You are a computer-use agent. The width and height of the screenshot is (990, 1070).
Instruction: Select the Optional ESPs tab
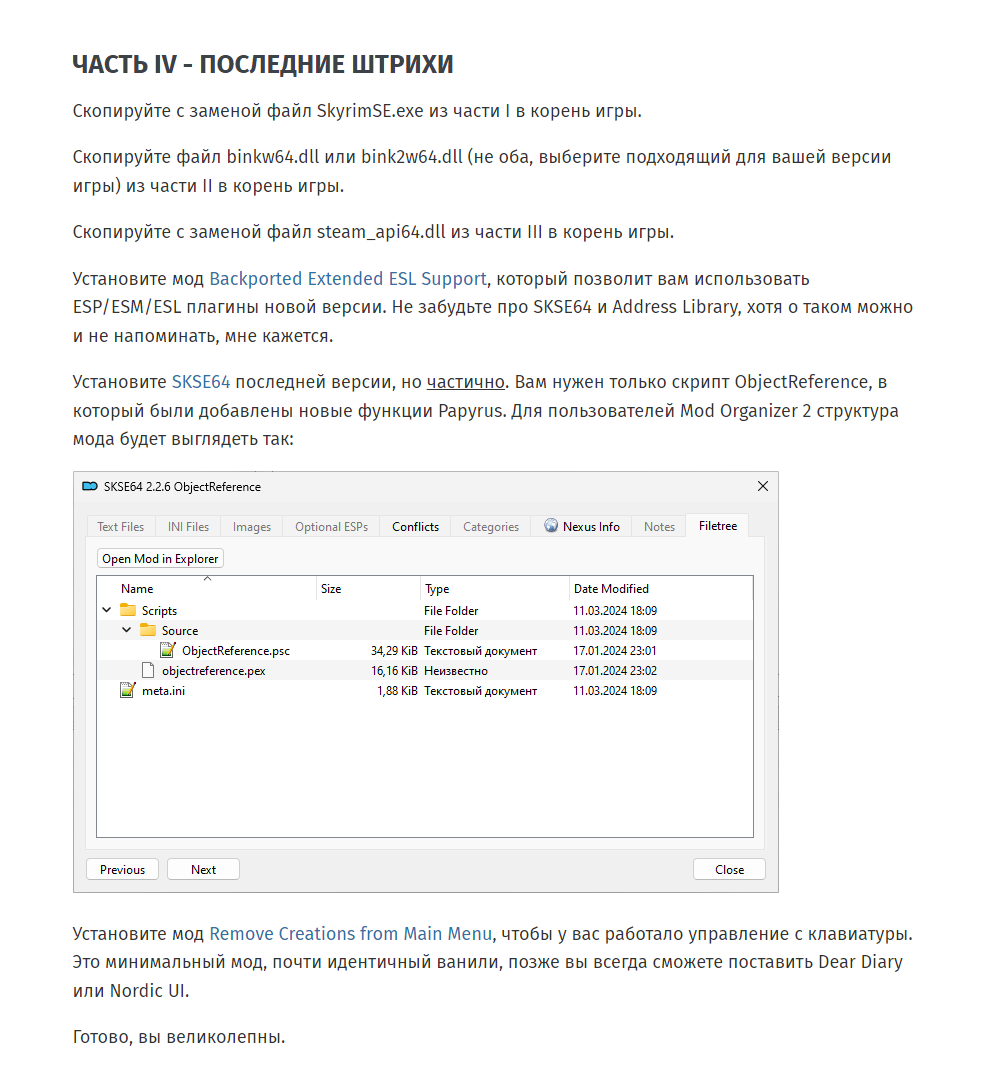[332, 527]
